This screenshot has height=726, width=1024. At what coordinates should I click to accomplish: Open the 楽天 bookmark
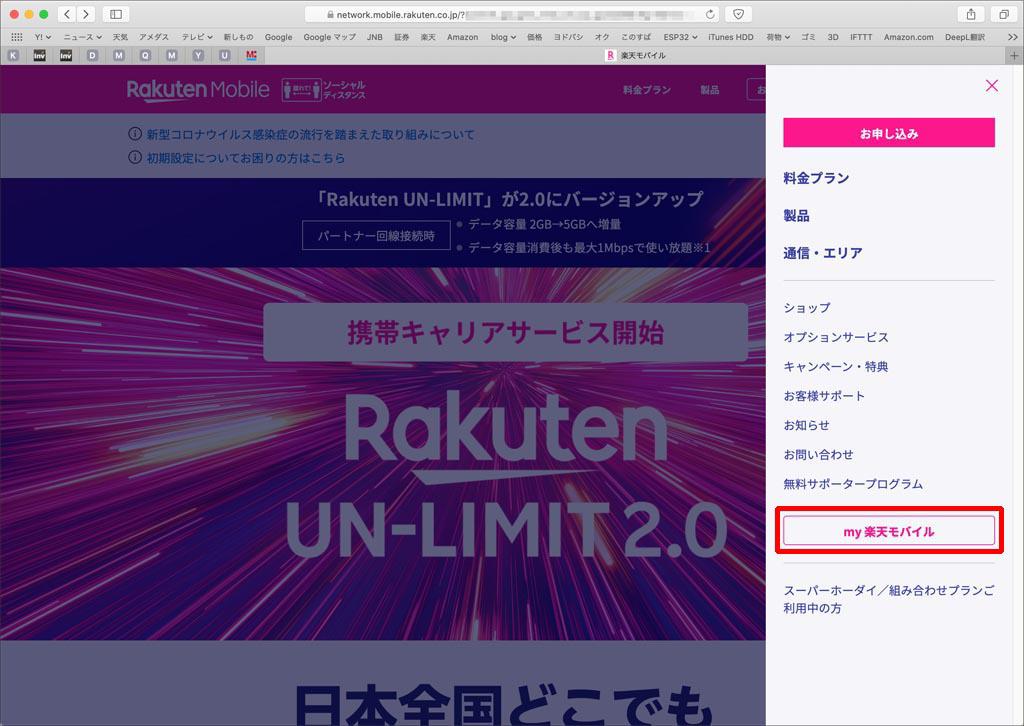pos(428,37)
